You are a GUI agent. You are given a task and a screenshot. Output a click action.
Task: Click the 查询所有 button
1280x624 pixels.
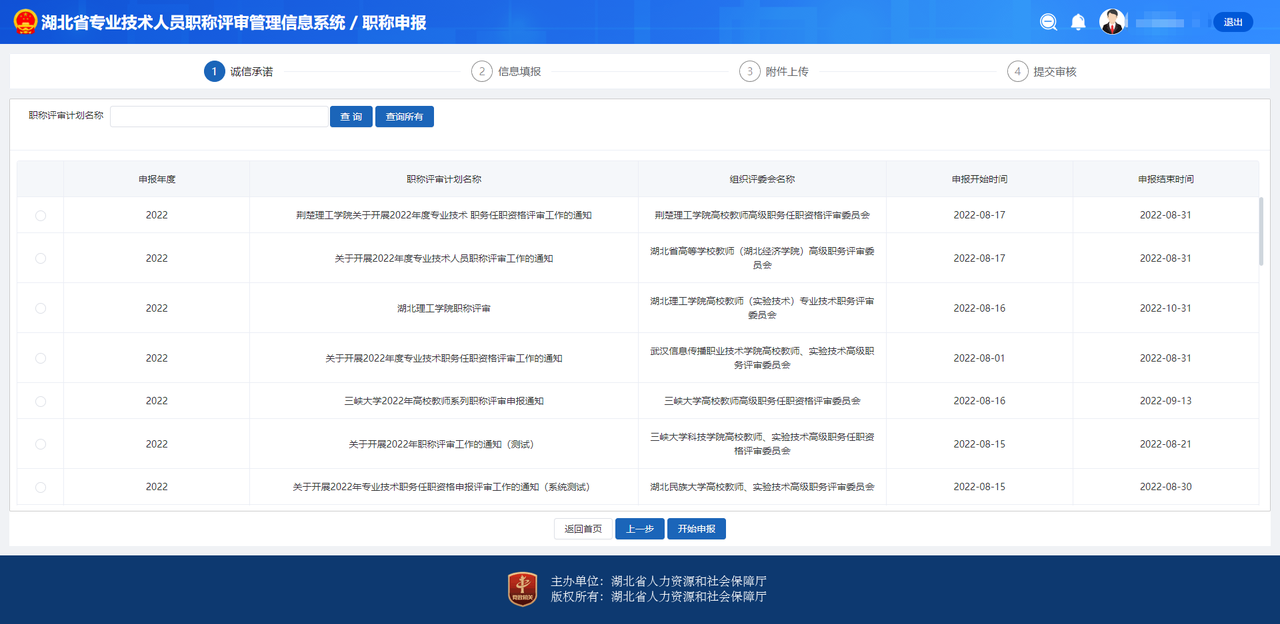(x=404, y=117)
